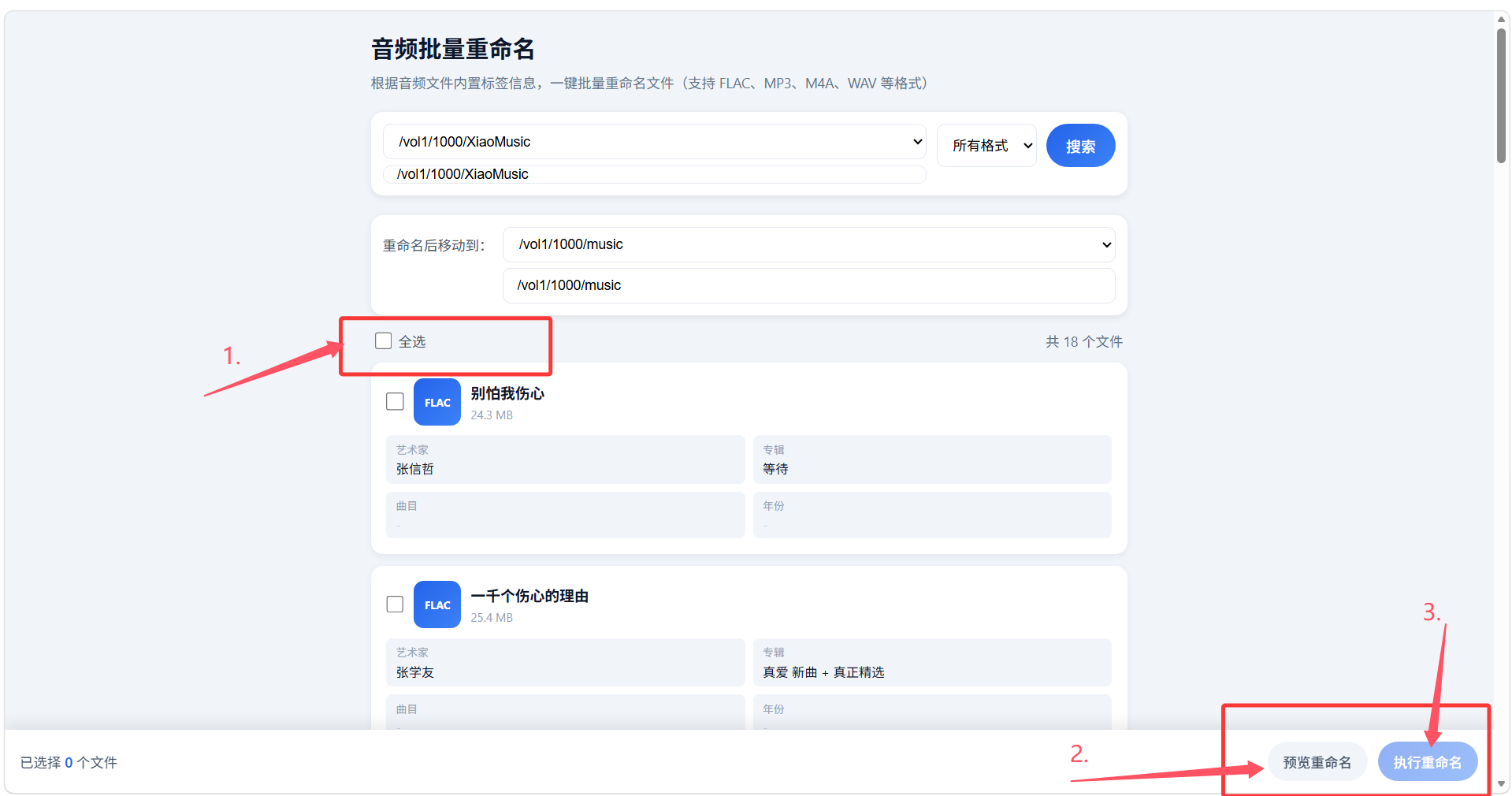
Task: Click the 共 18 个文件 count text
Action: 1084,341
